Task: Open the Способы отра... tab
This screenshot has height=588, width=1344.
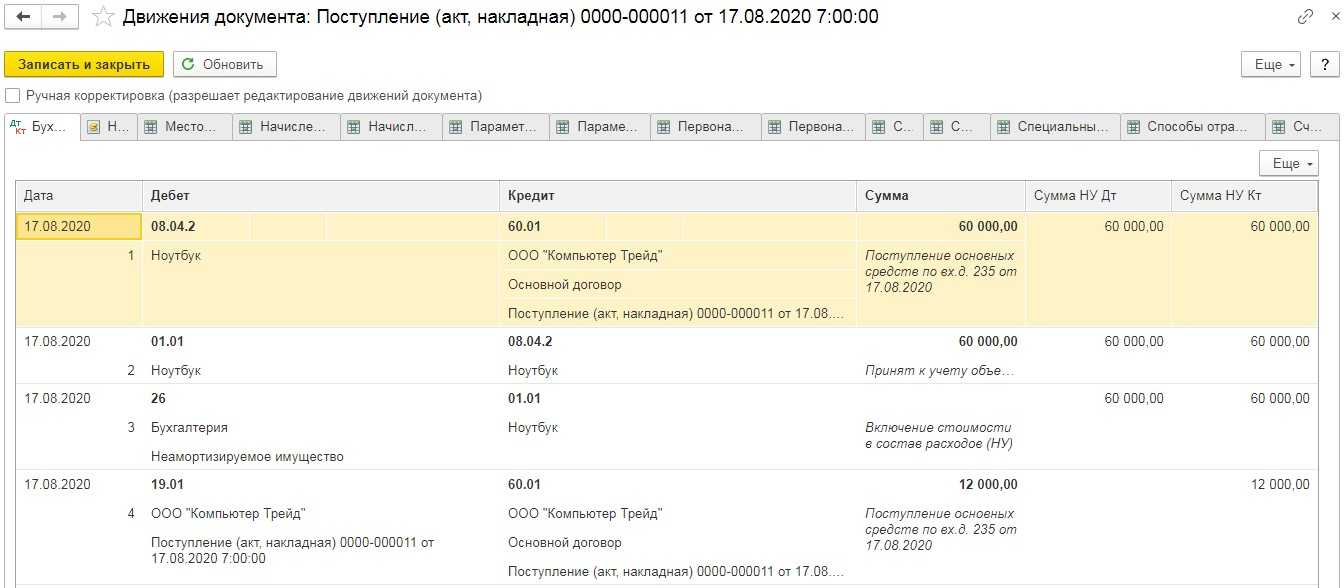Action: click(1192, 127)
